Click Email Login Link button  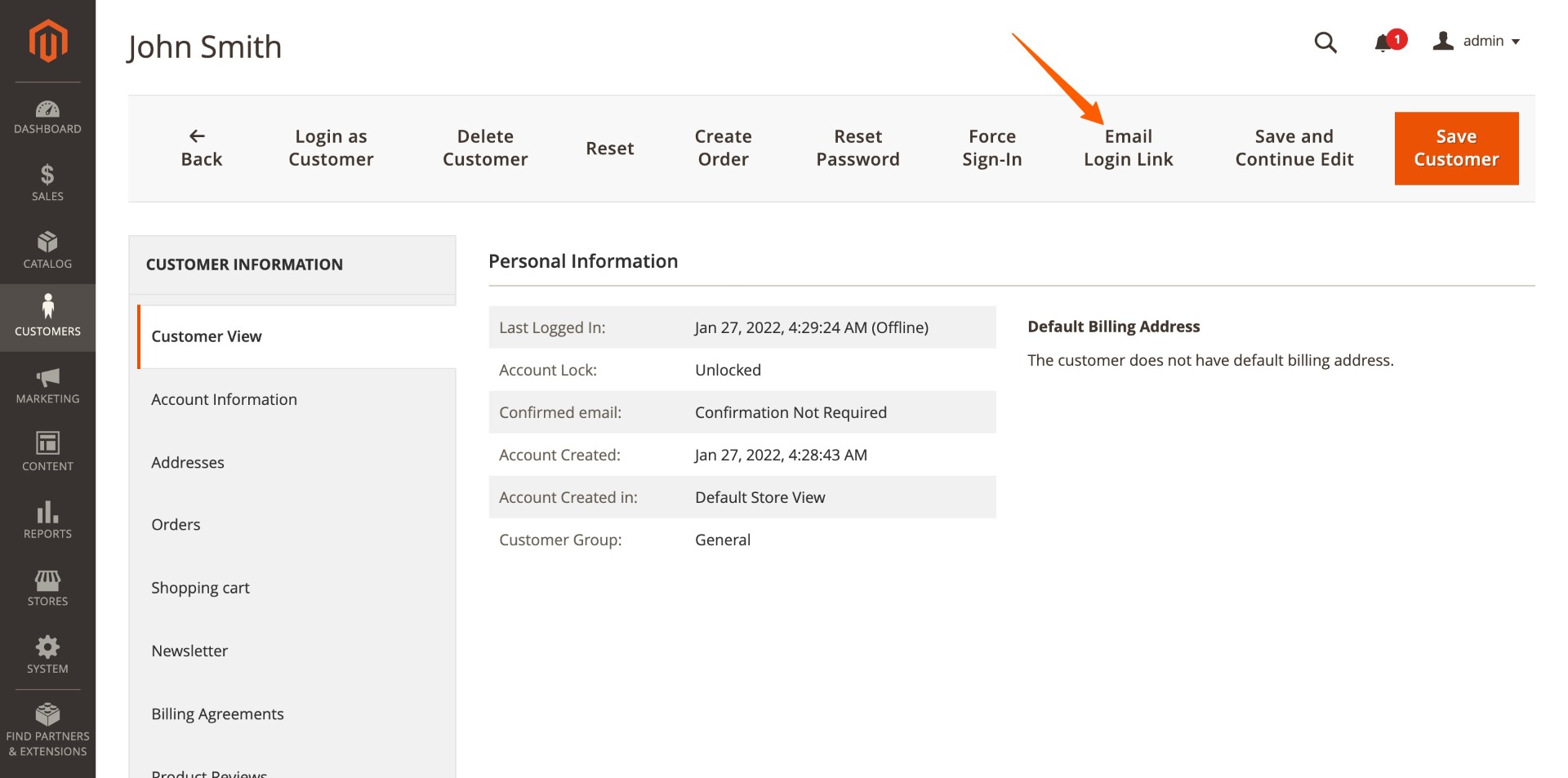1129,149
